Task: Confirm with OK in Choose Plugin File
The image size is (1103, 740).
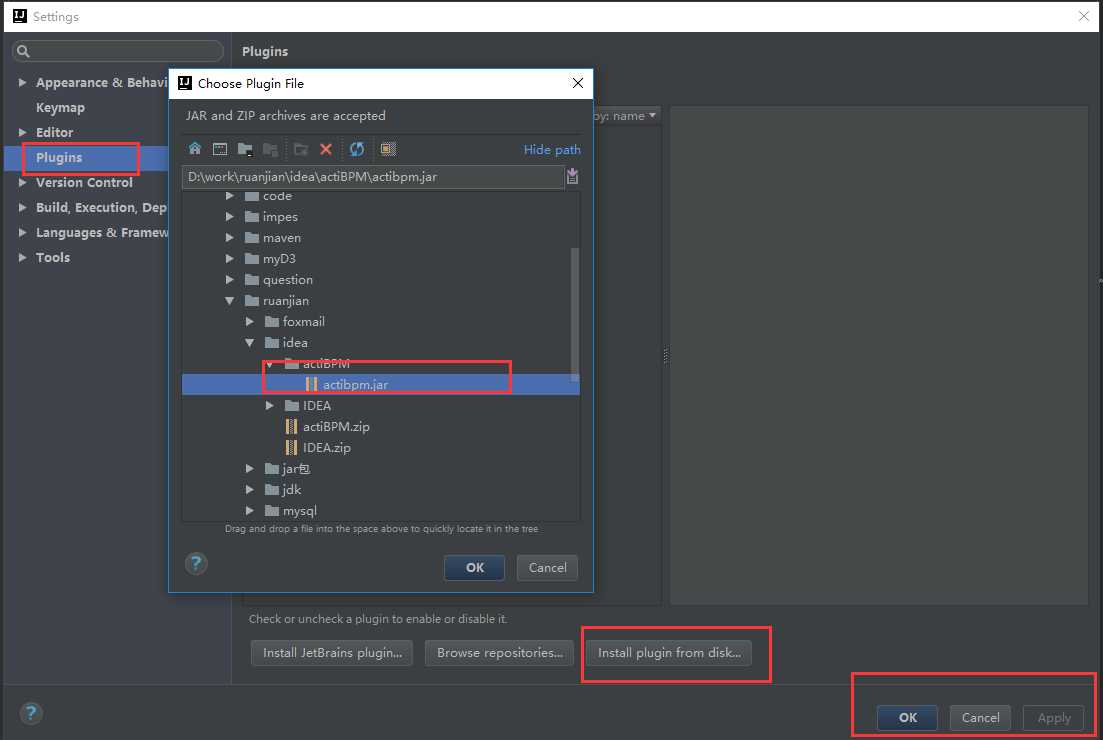Action: (x=475, y=568)
